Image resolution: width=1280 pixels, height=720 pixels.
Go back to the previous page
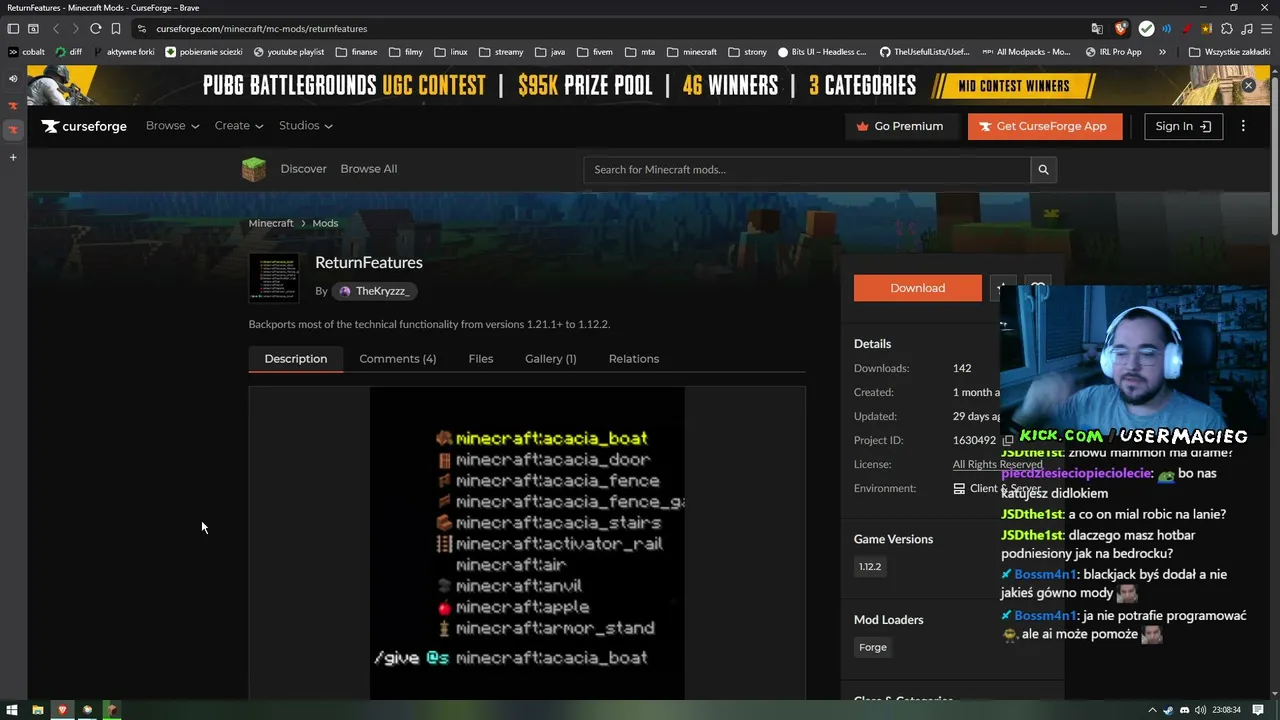point(55,29)
